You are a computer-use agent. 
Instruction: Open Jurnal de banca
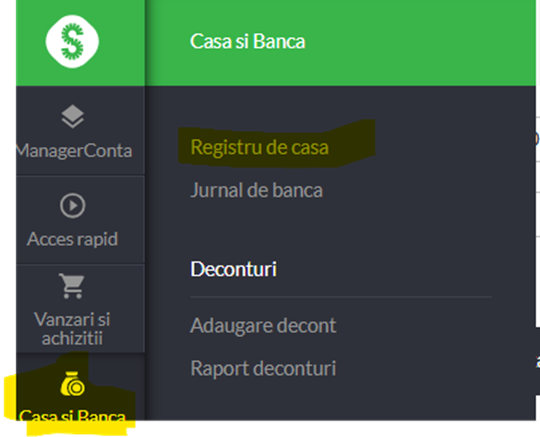pyautogui.click(x=257, y=190)
